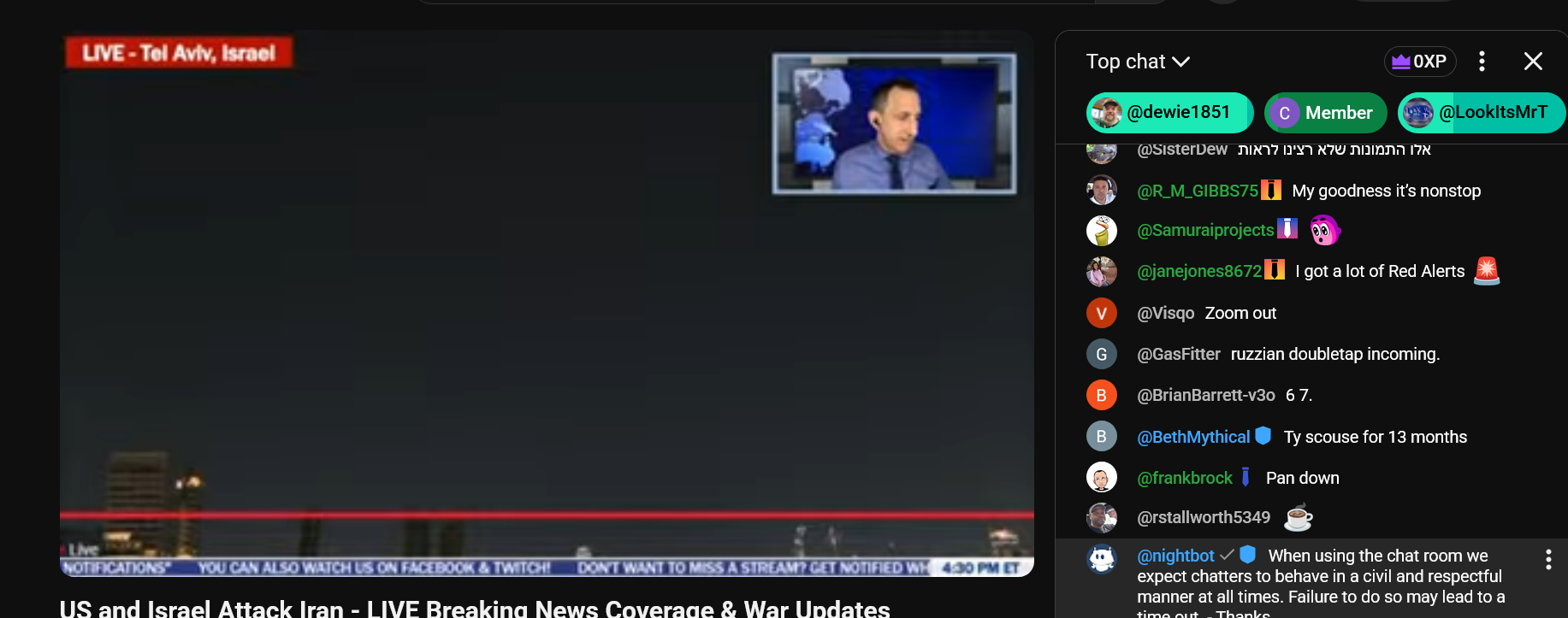This screenshot has width=1568, height=618.
Task: Open the chat options three-dot menu
Action: tap(1482, 62)
